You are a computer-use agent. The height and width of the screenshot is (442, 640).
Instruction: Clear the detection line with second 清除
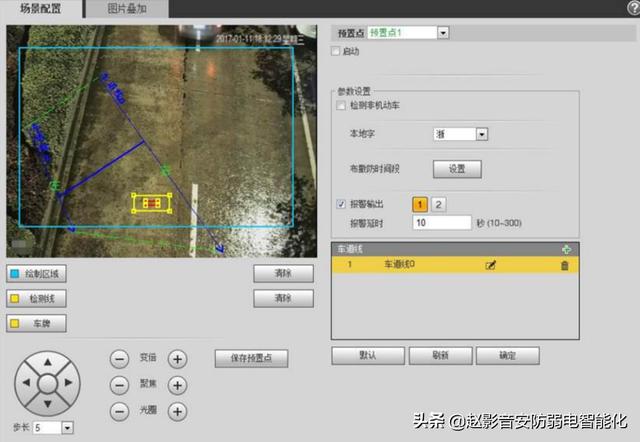click(283, 298)
